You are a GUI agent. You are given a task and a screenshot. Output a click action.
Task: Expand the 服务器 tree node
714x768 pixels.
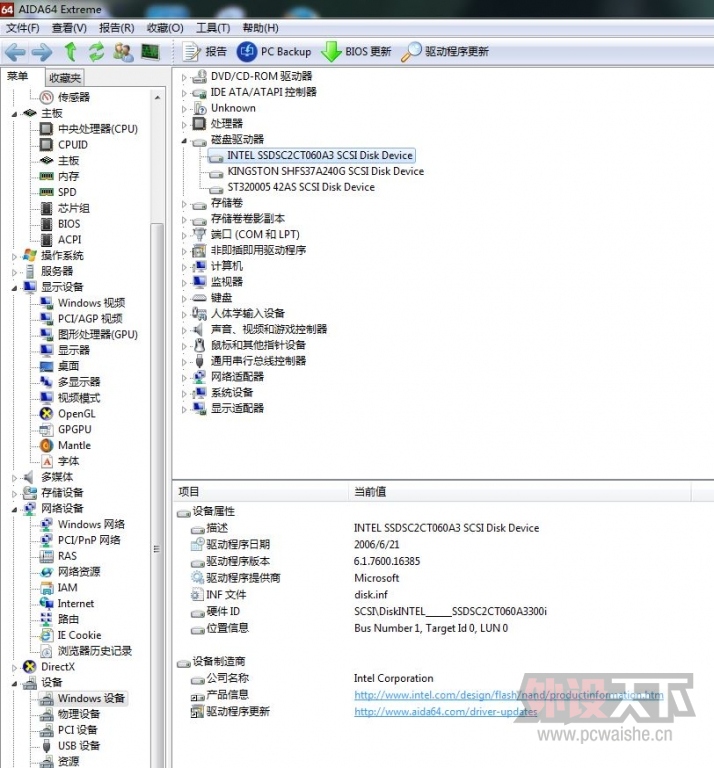[14, 272]
